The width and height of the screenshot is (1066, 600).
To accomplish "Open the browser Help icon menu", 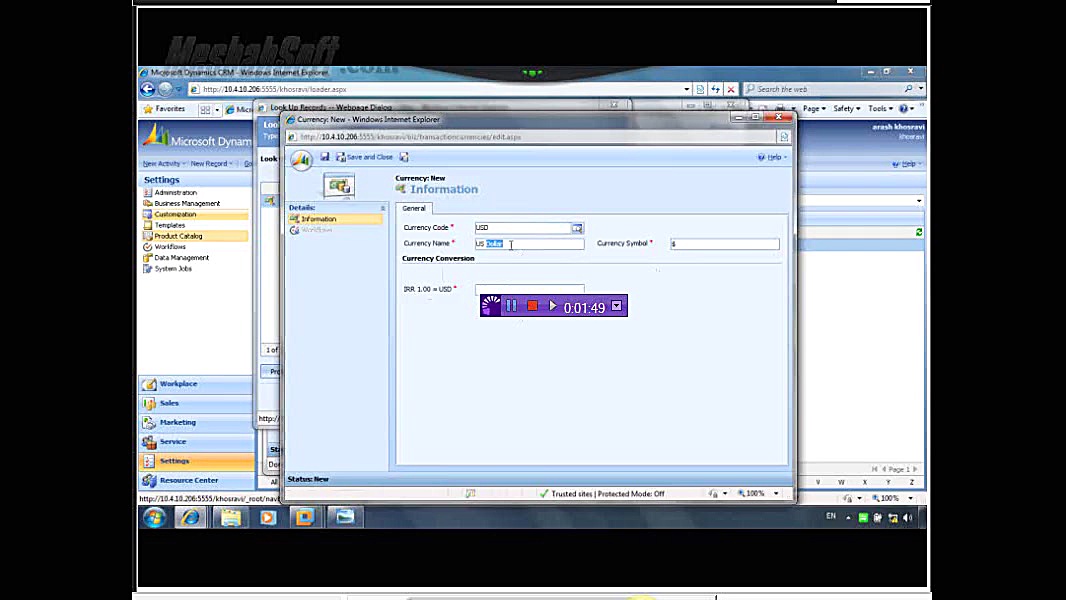I will (905, 109).
